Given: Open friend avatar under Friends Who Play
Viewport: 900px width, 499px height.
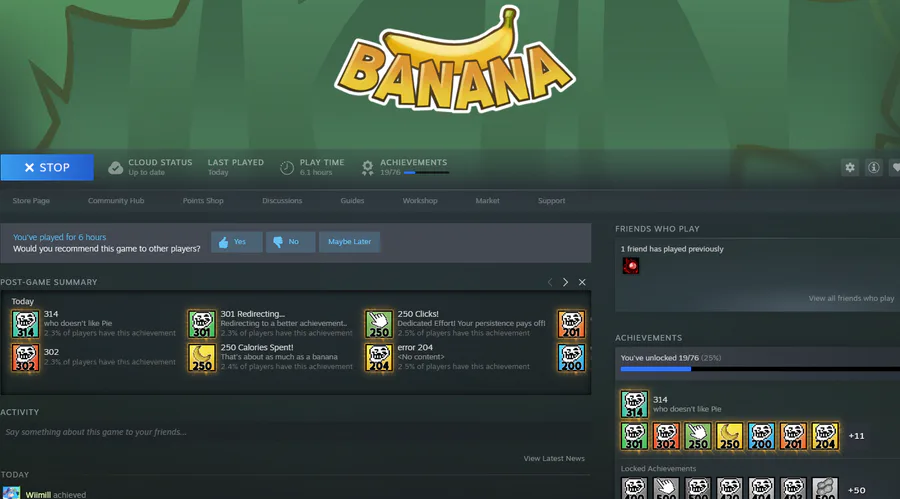Looking at the screenshot, I should click(x=631, y=266).
